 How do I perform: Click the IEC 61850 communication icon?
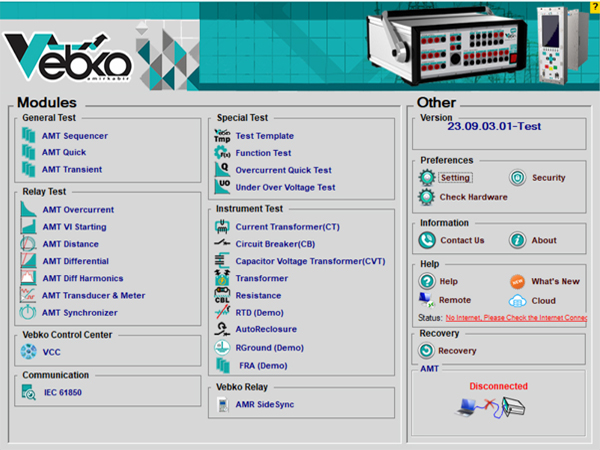29,392
